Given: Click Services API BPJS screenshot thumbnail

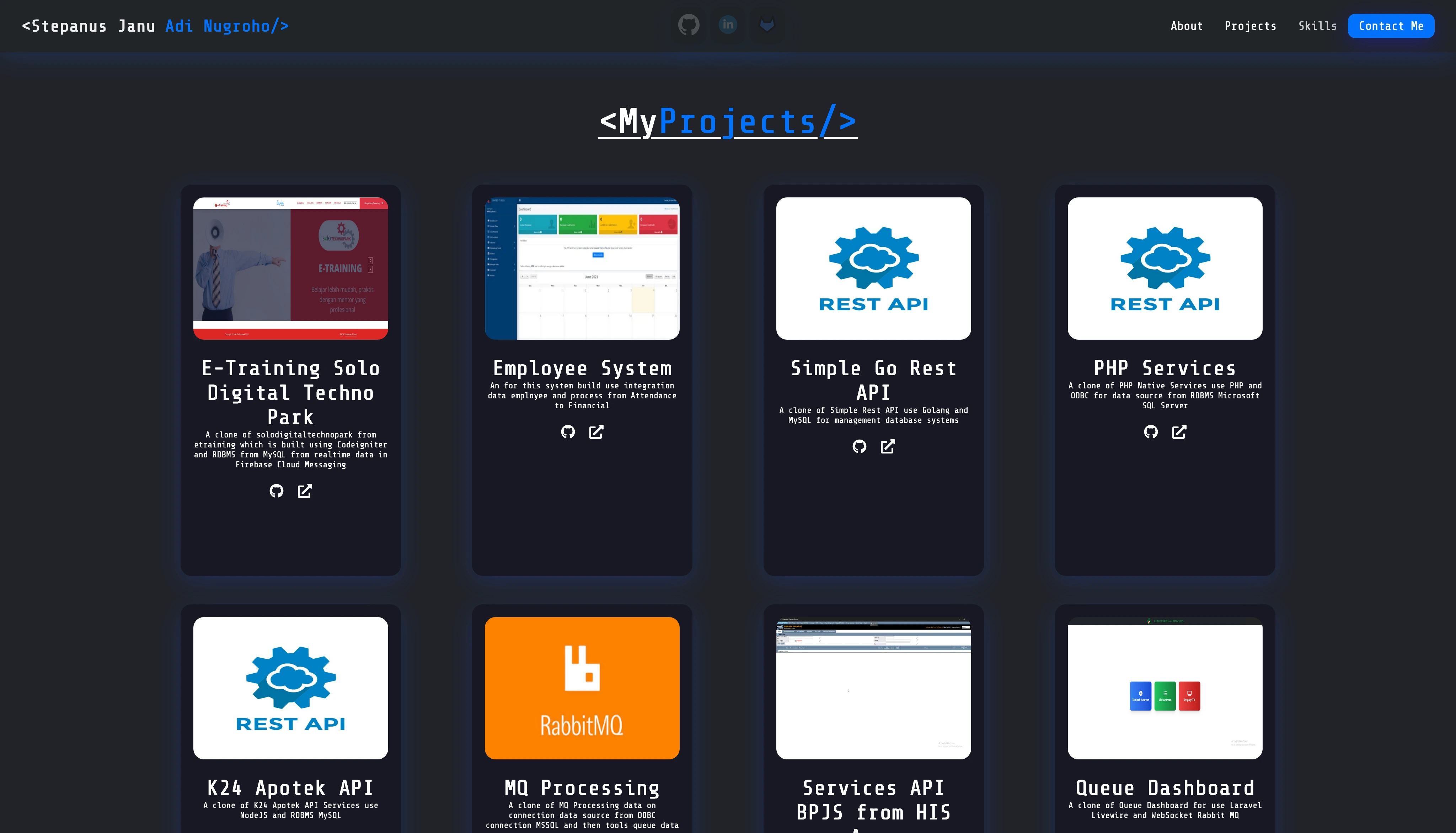Looking at the screenshot, I should click(873, 688).
